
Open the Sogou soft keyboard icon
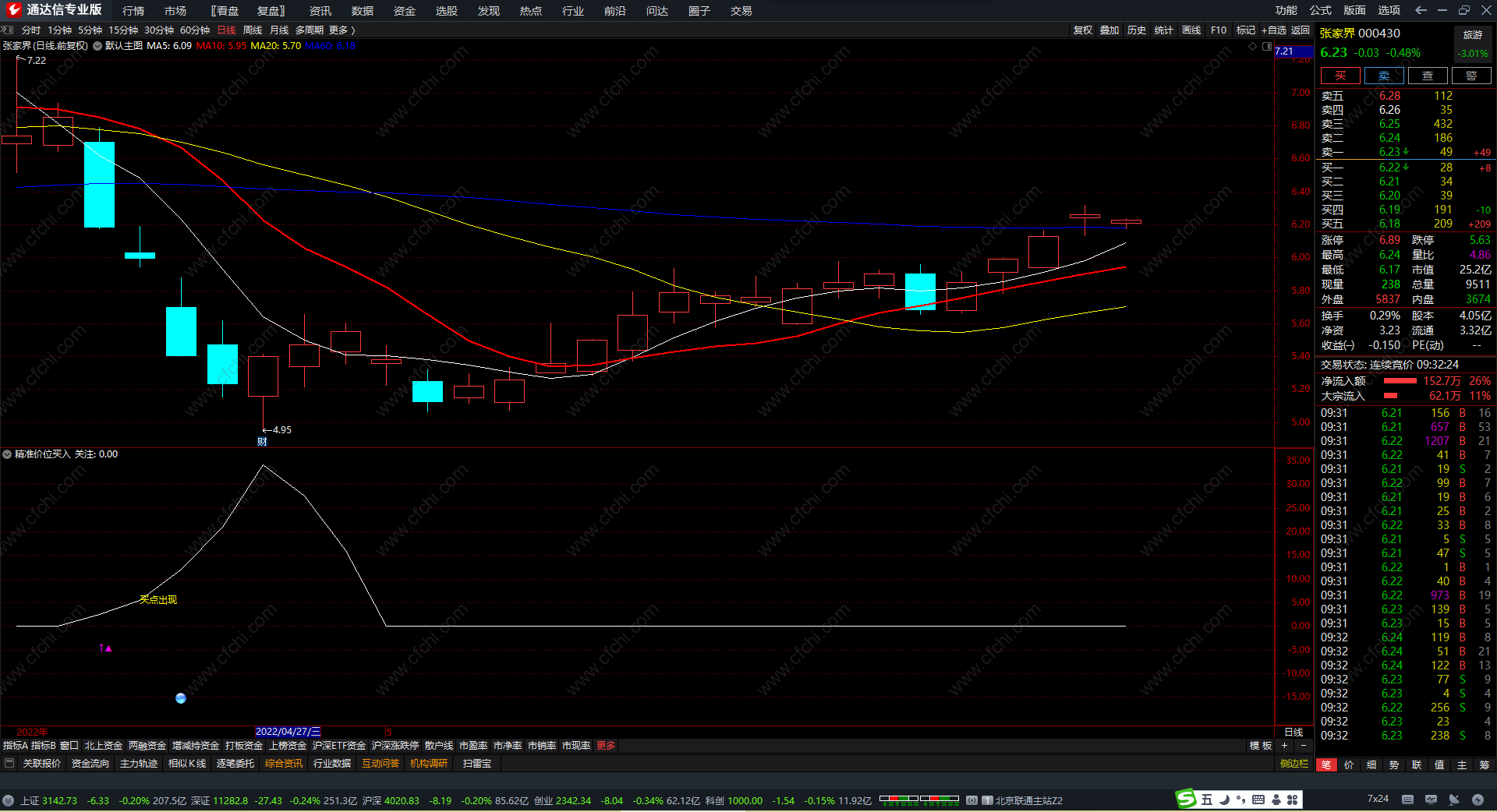(x=1258, y=800)
